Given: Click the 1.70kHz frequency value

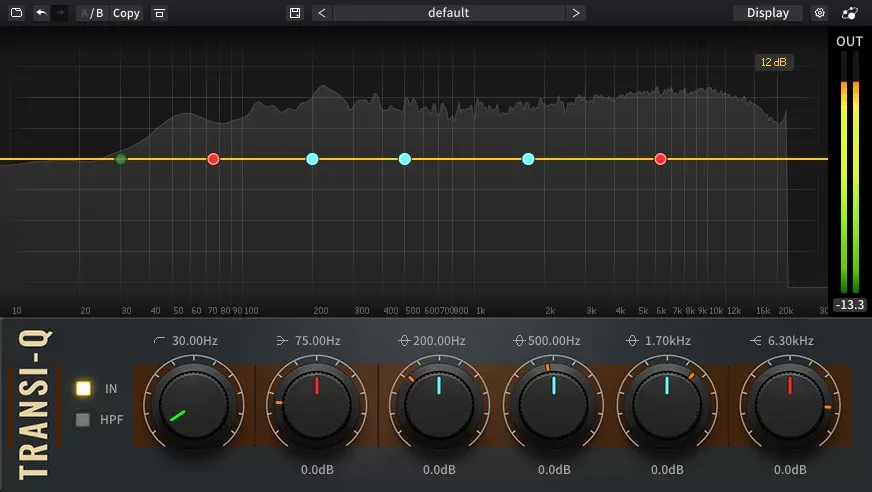Looking at the screenshot, I should click(x=668, y=341).
